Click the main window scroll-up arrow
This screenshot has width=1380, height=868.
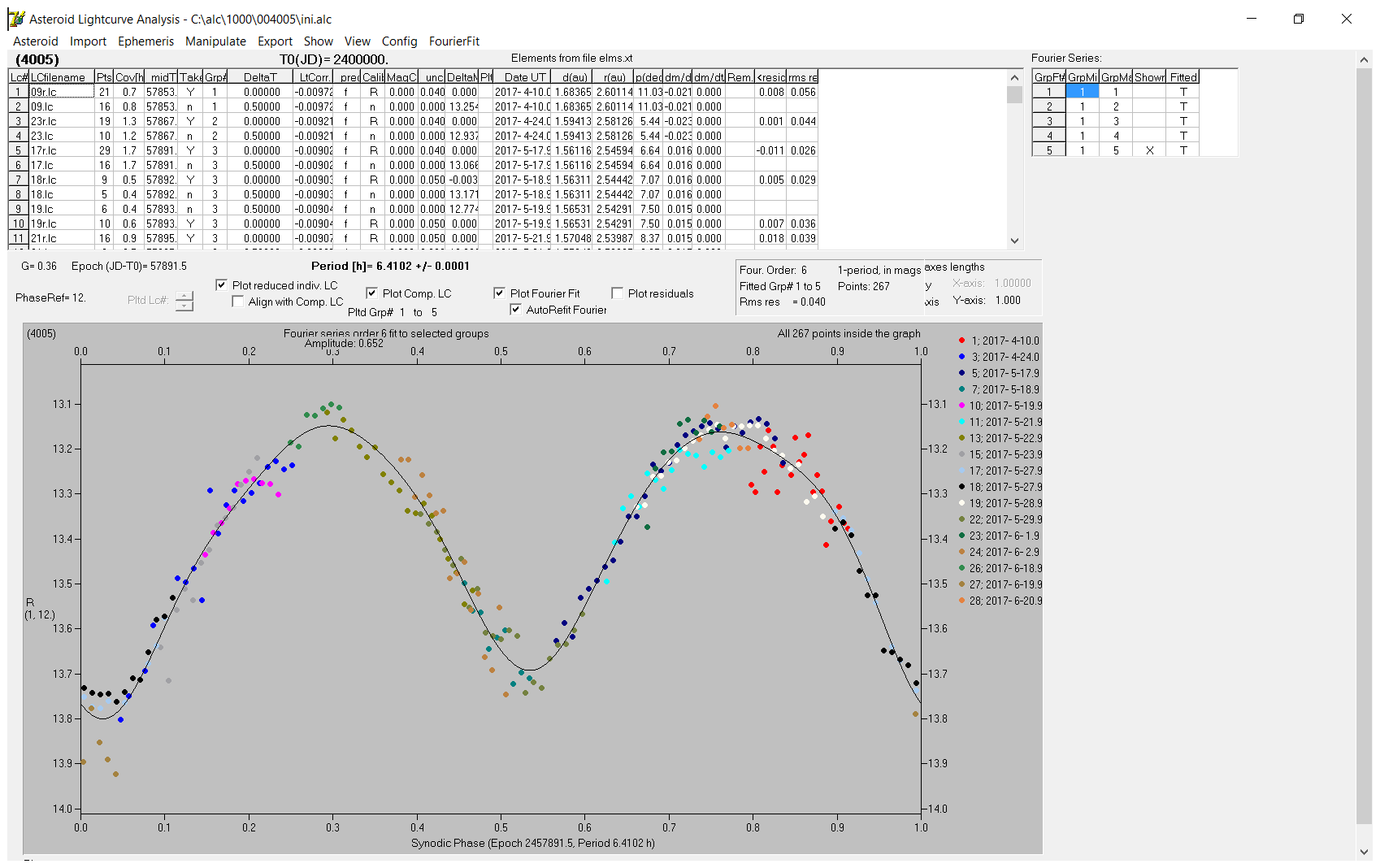pos(1364,59)
